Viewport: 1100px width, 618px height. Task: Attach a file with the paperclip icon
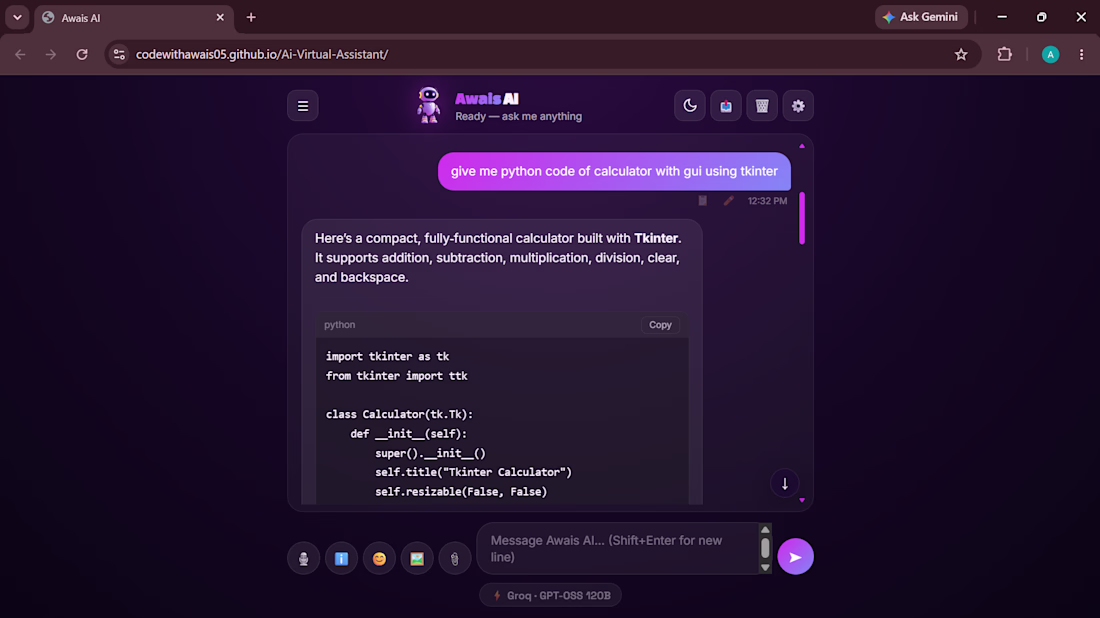[455, 558]
